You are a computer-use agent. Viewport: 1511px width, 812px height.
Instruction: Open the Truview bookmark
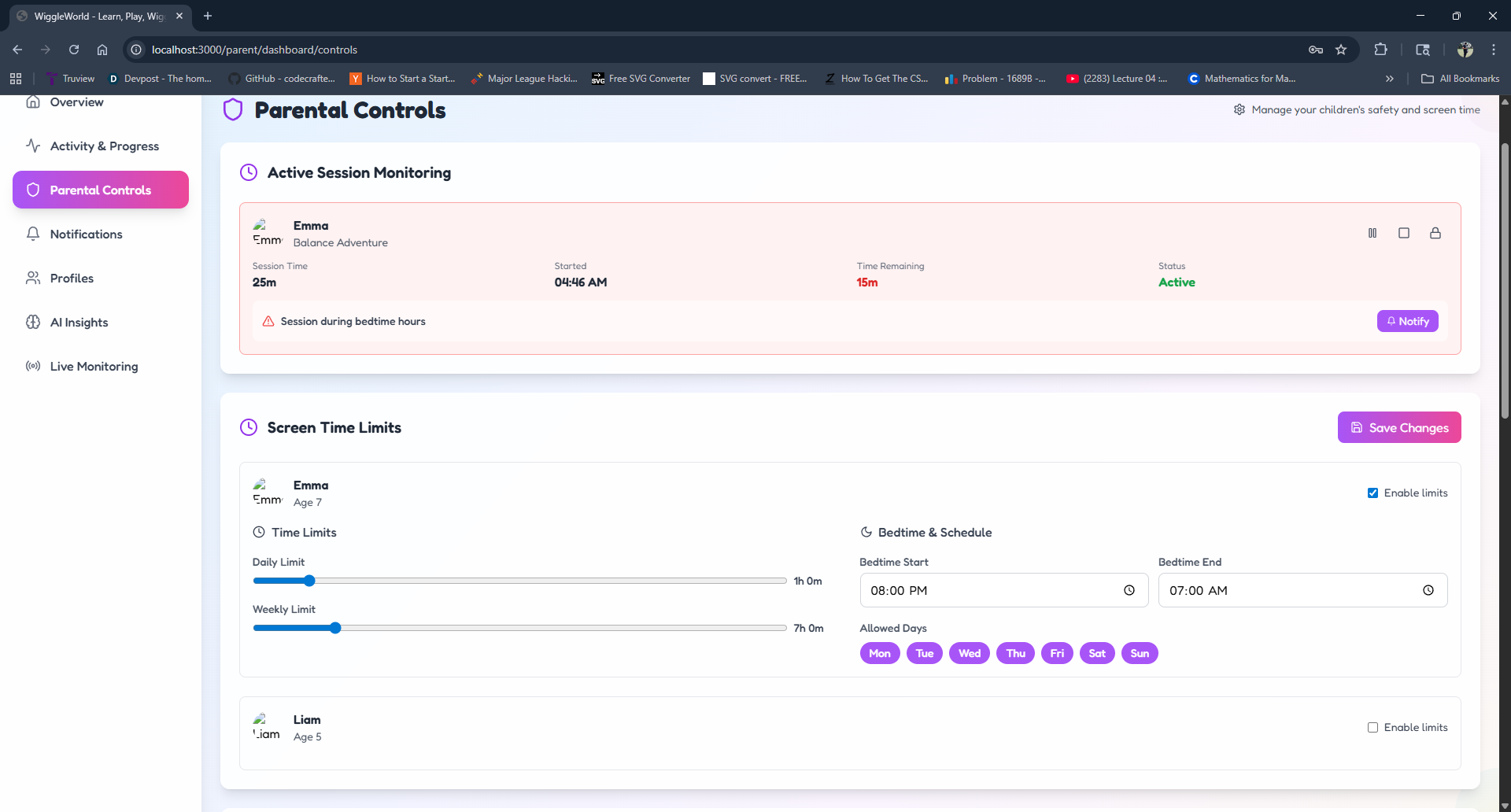tap(71, 79)
